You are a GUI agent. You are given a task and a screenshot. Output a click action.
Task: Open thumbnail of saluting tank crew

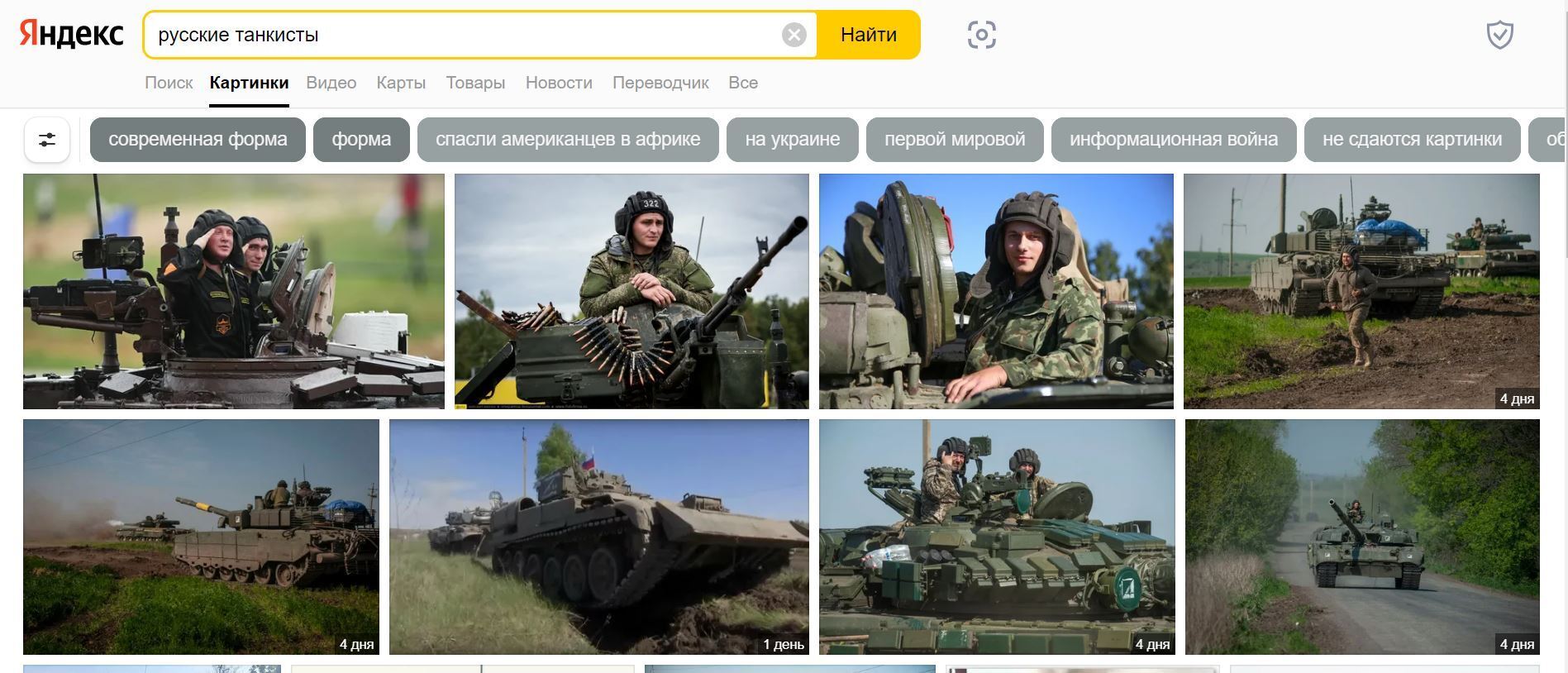click(x=234, y=291)
